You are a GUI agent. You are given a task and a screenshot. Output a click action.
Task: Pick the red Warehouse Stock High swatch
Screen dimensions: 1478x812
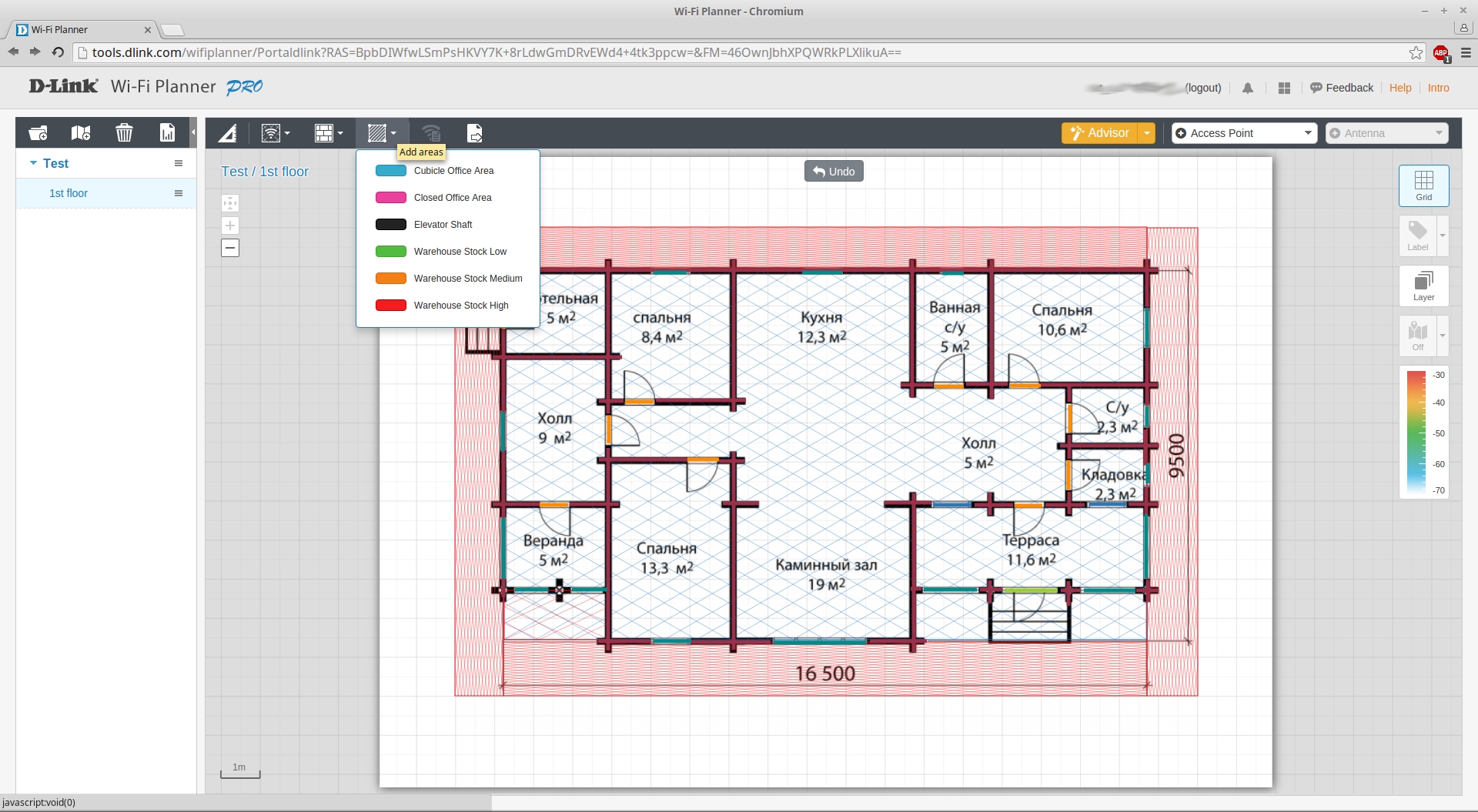391,306
